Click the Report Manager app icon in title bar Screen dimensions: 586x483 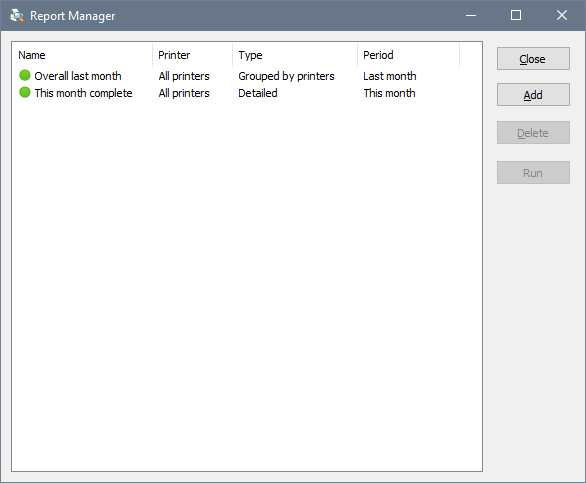click(17, 15)
